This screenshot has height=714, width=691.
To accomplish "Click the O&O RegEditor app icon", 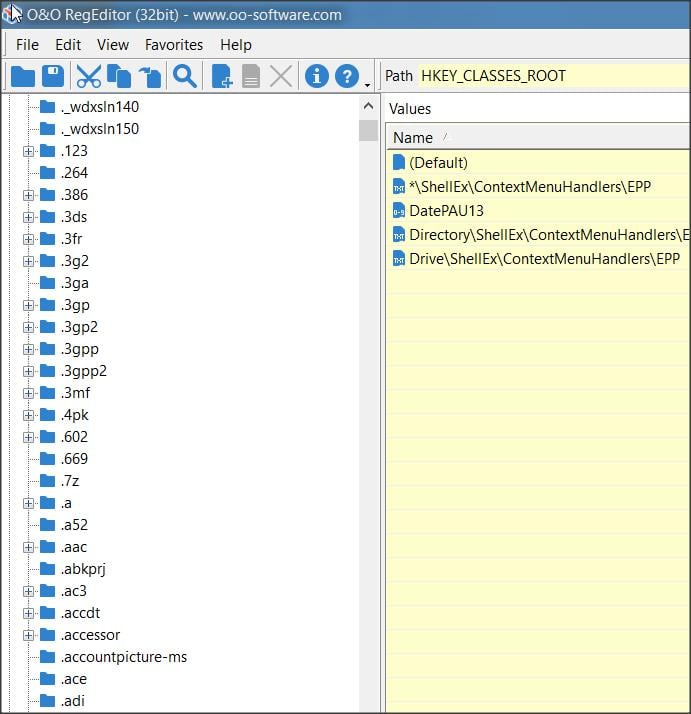I will coord(11,14).
